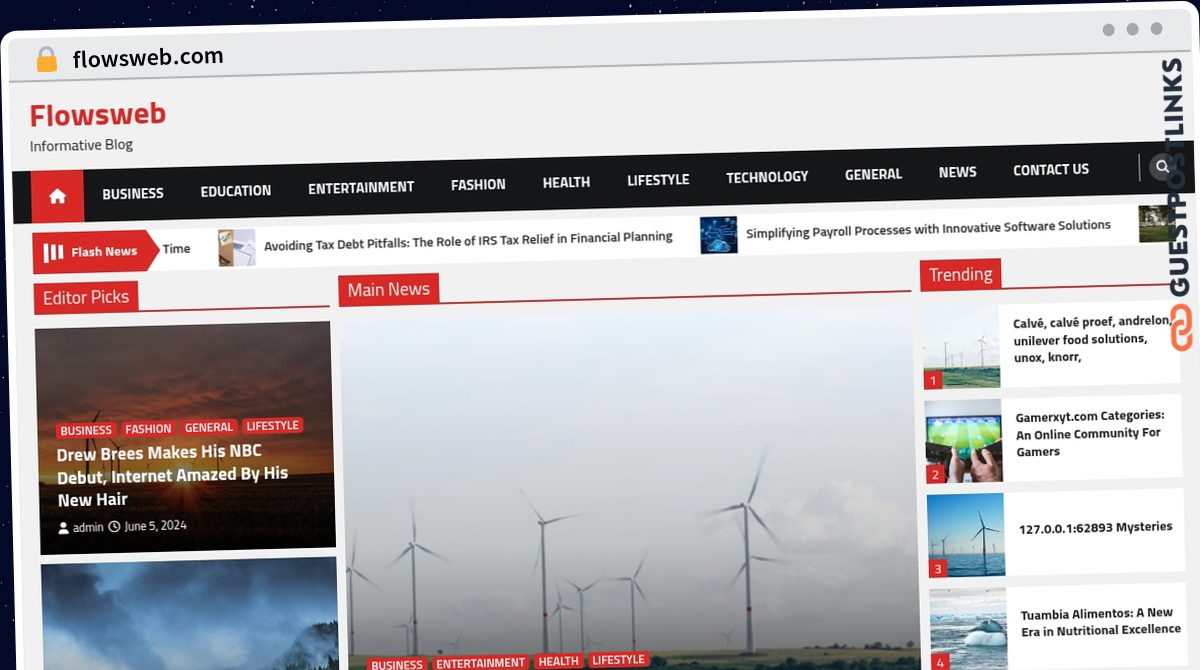Viewport: 1200px width, 670px height.
Task: Open the Contact Us page
Action: click(x=1051, y=170)
